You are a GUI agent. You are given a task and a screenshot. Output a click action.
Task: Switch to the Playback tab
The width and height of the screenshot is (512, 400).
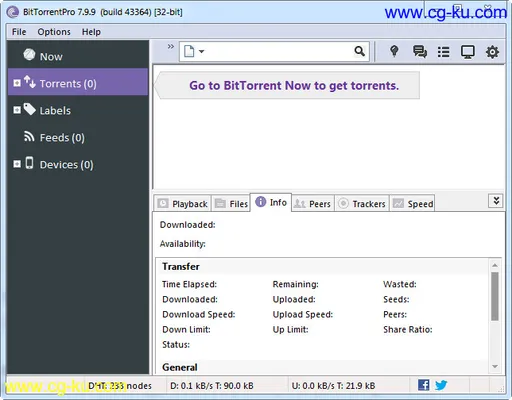(182, 203)
